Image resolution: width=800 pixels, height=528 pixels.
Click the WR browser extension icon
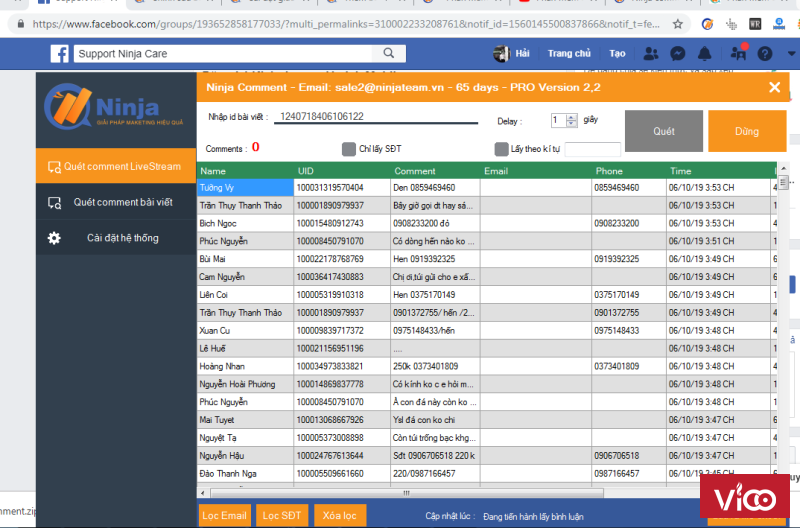(755, 24)
